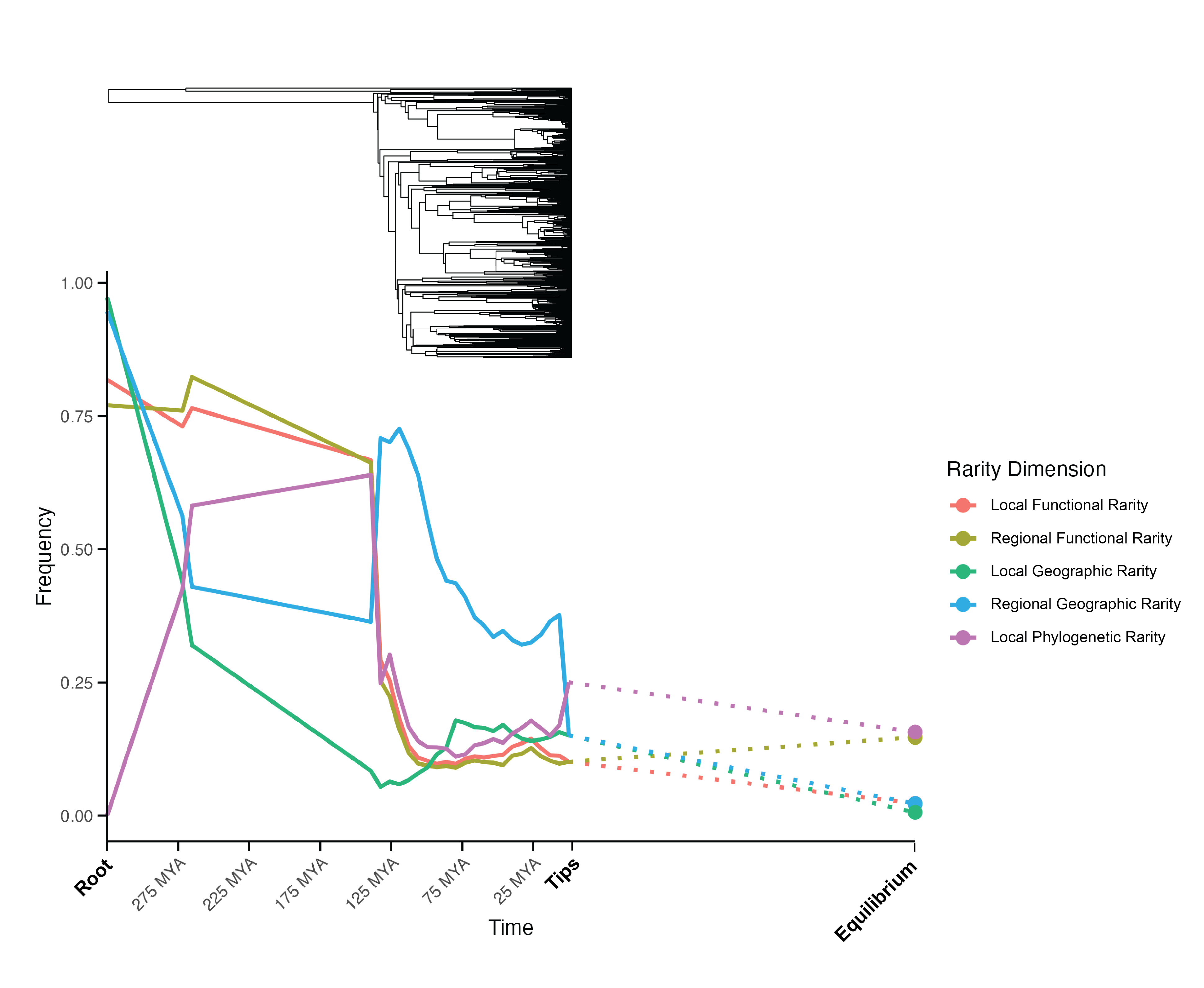Click the Time x-axis title
1204x988 pixels.
coord(511,928)
